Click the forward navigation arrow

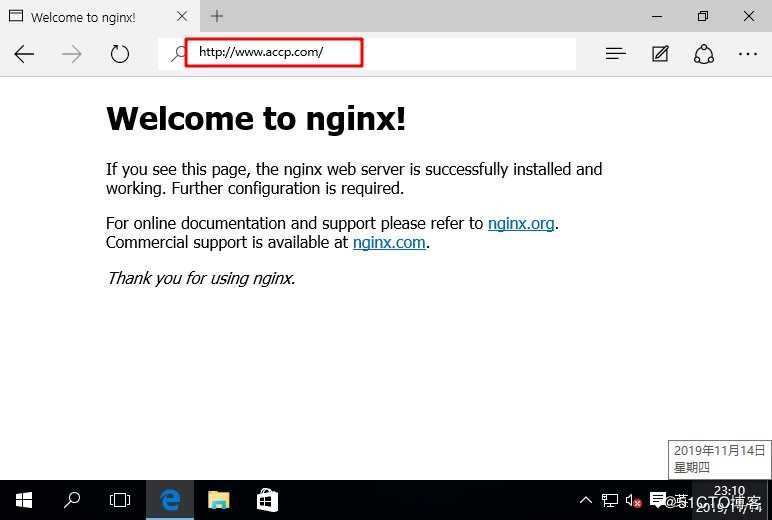(72, 54)
